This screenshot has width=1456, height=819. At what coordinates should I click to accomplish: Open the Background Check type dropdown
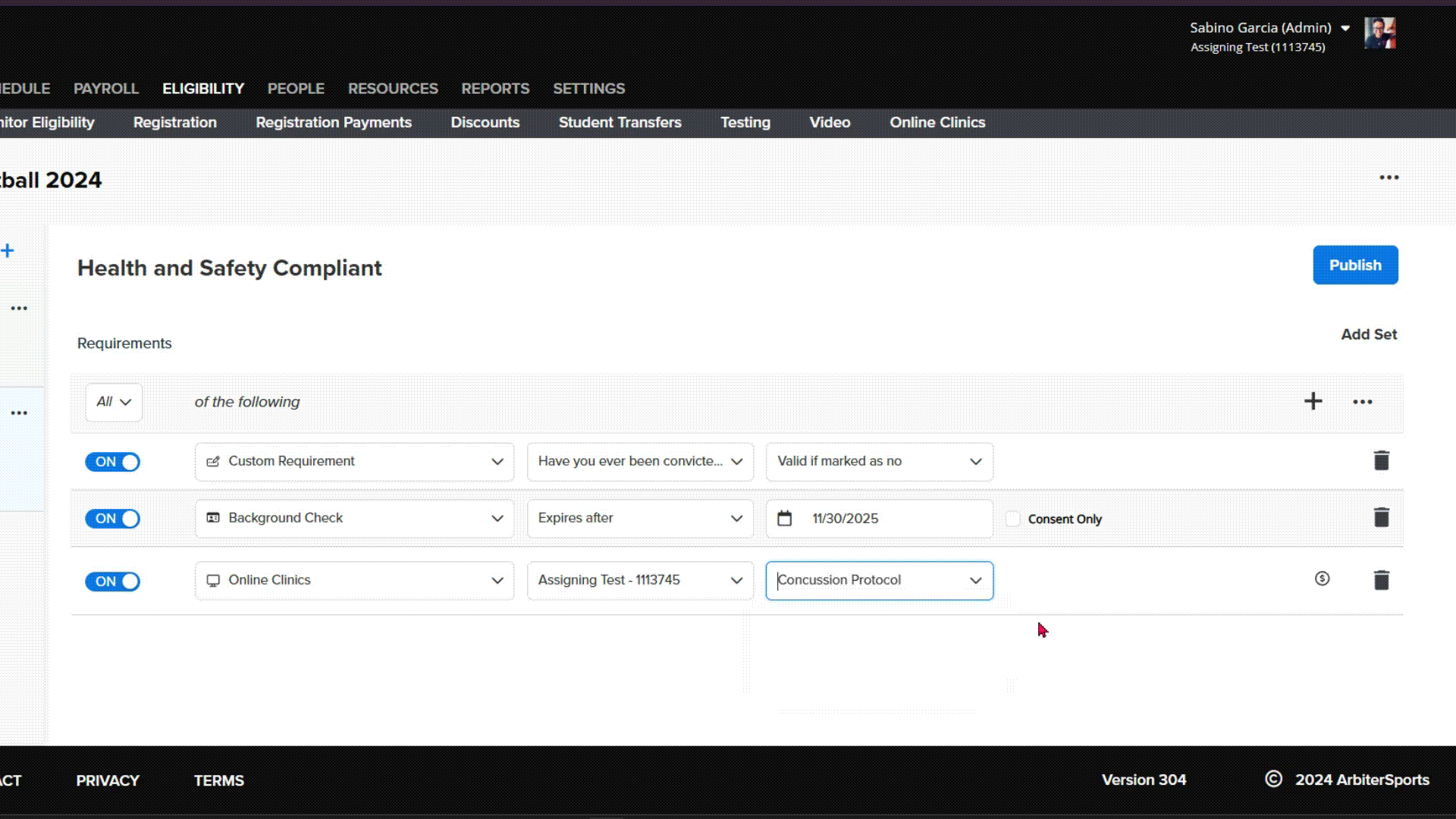point(354,518)
